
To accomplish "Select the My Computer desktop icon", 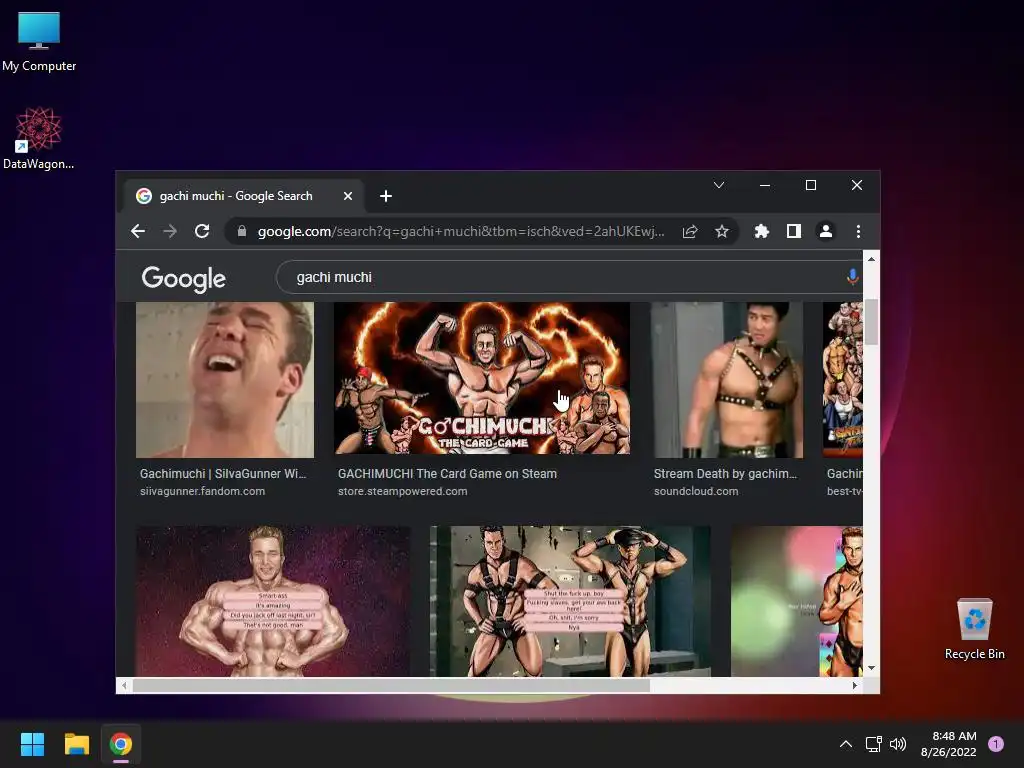I will (x=39, y=42).
